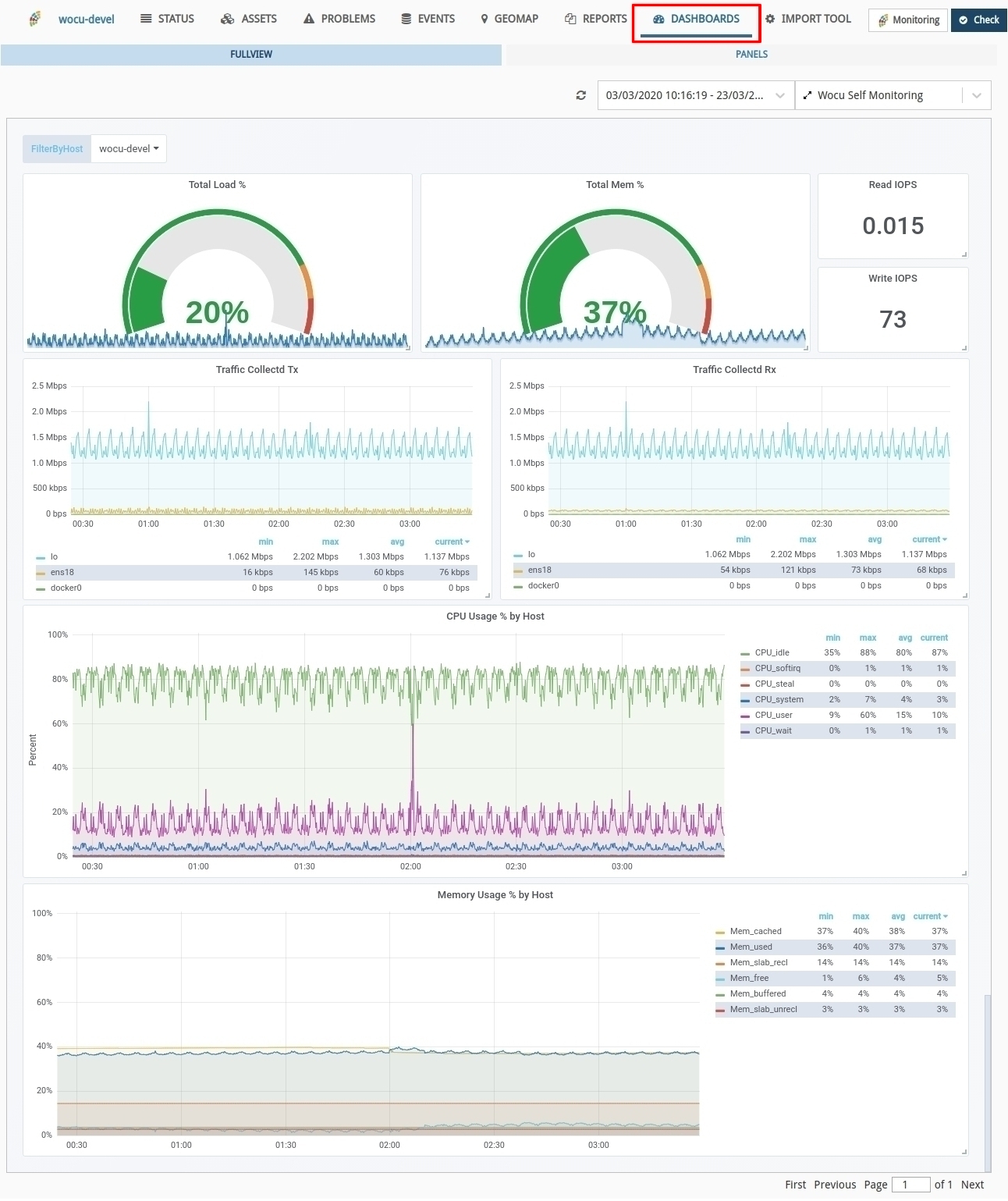Go to First page
Viewport: 1008px width, 1201px height.
coord(796,1185)
